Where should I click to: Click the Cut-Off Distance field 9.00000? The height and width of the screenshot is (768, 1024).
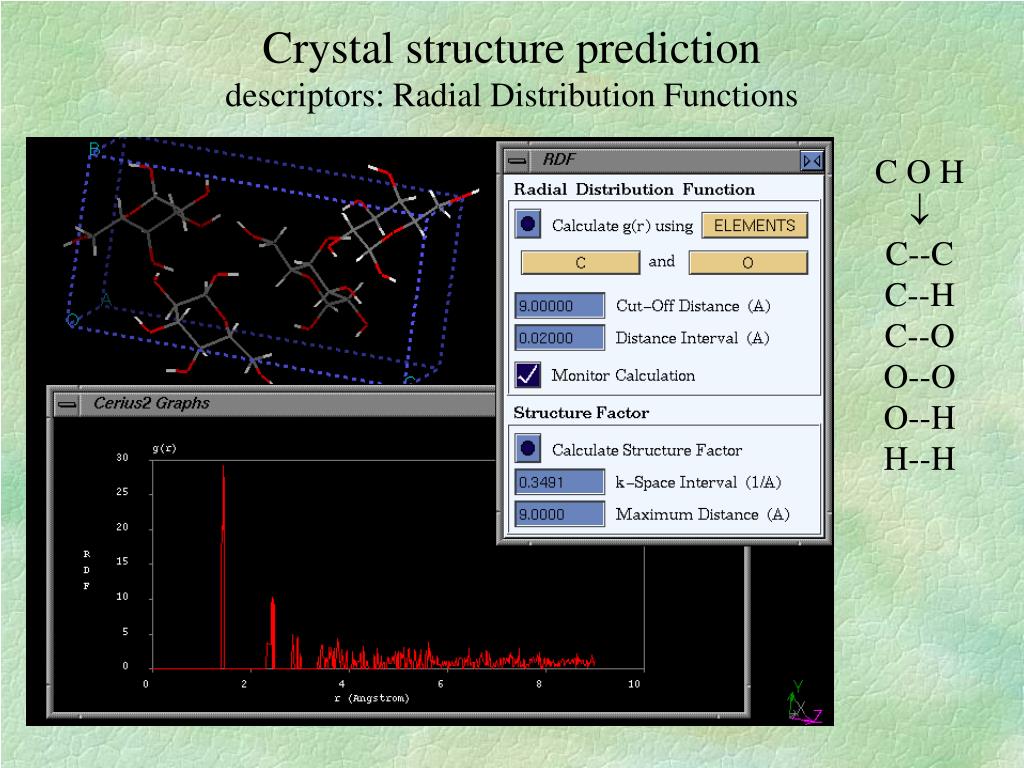click(560, 306)
